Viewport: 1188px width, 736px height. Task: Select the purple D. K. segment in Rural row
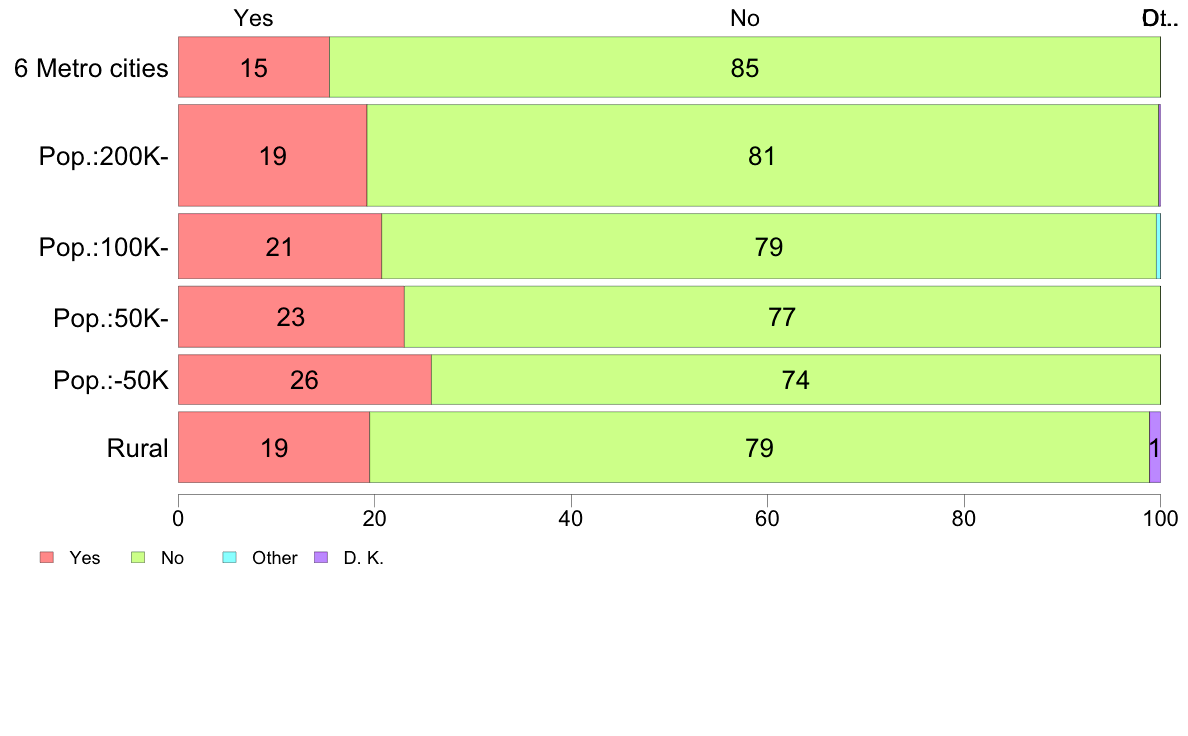(1155, 447)
